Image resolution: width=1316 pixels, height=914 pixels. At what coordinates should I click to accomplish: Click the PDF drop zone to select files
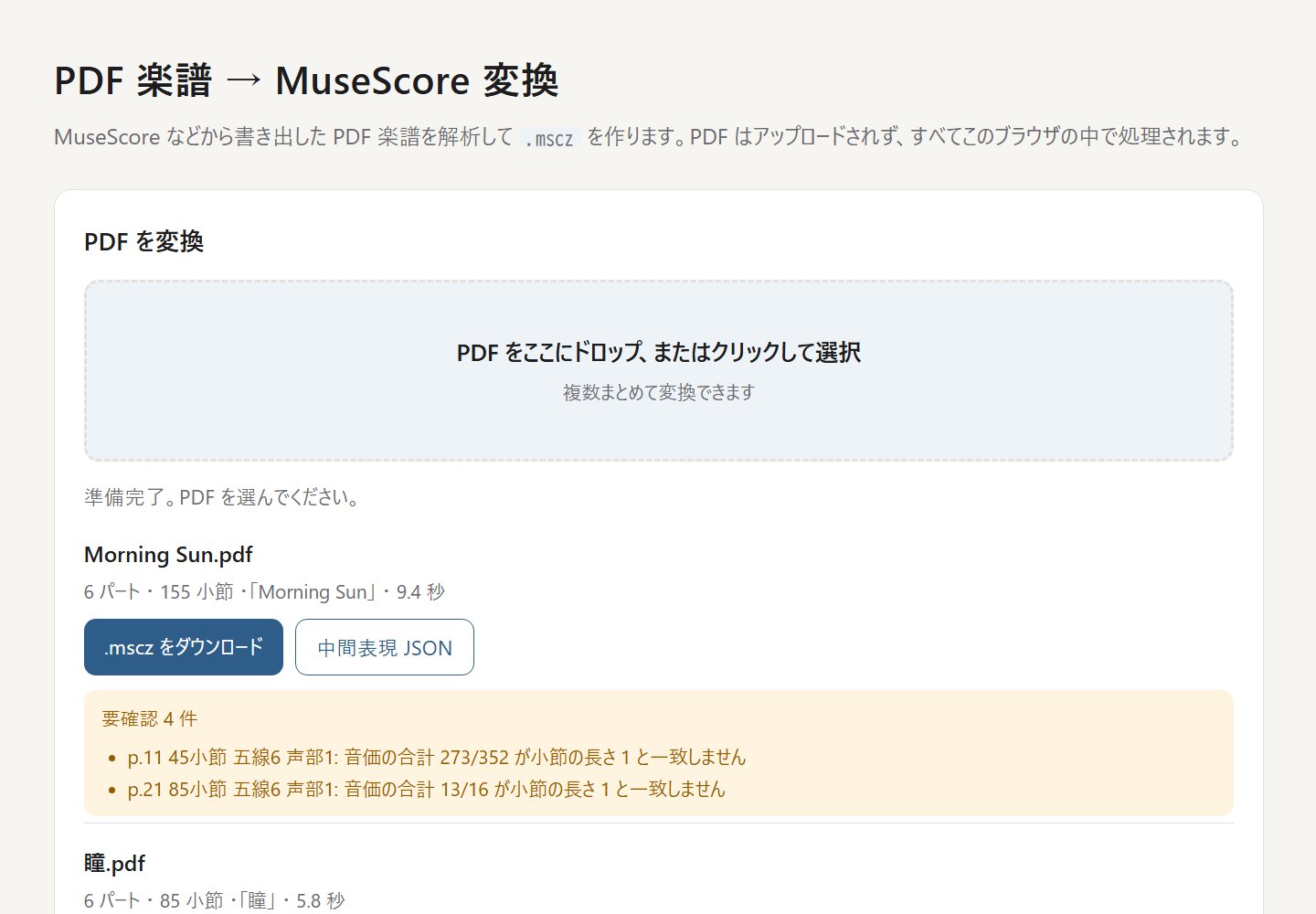pyautogui.click(x=659, y=370)
